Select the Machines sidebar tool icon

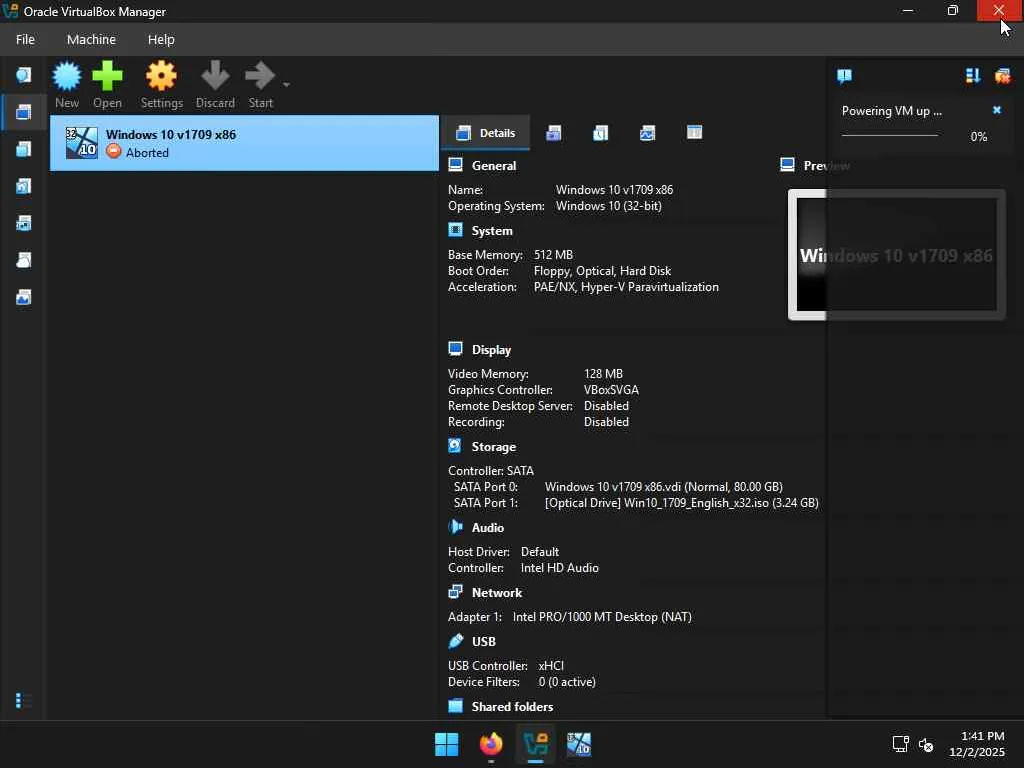tap(24, 112)
